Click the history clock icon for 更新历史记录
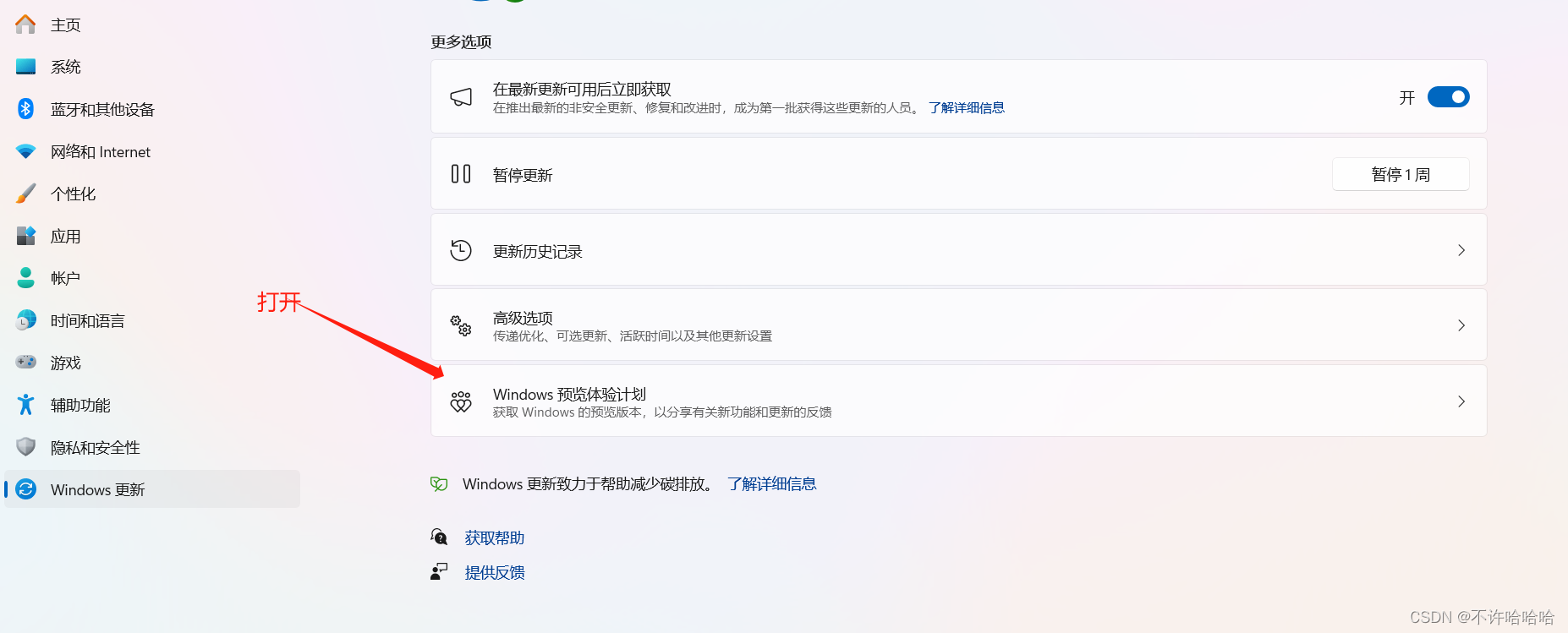The image size is (1568, 633). click(x=461, y=250)
